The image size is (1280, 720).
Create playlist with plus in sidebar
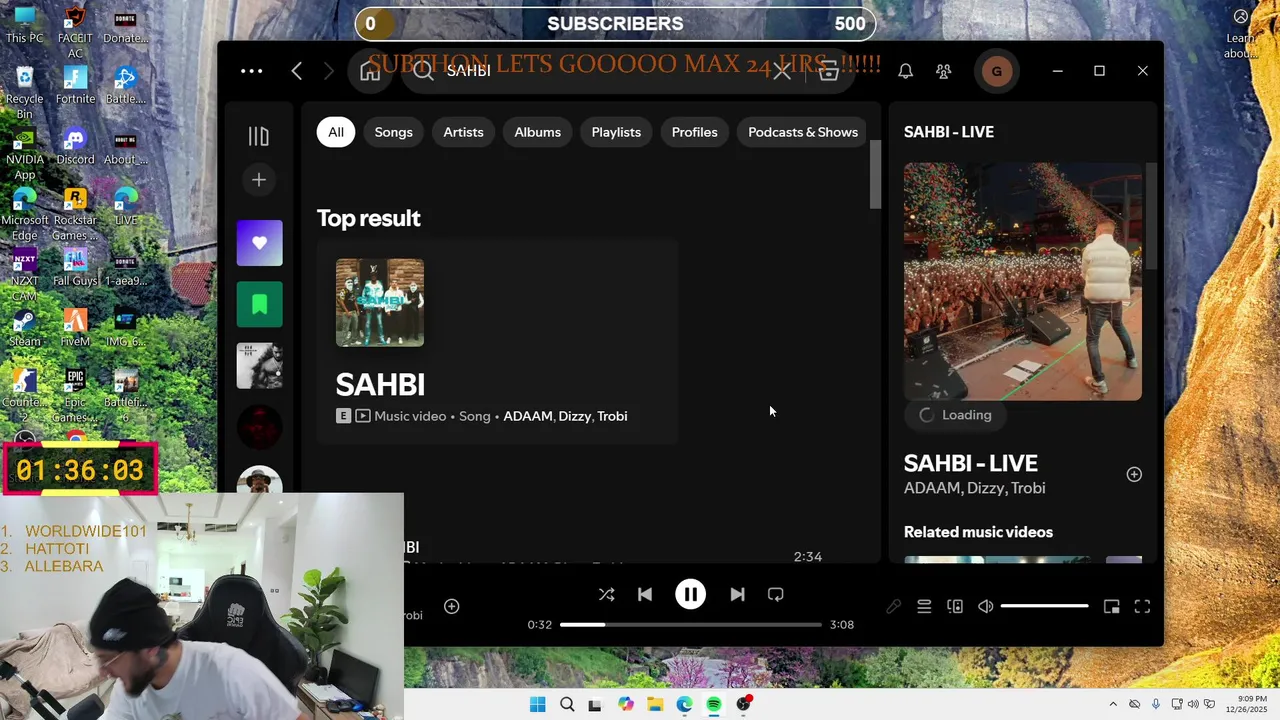click(x=259, y=180)
